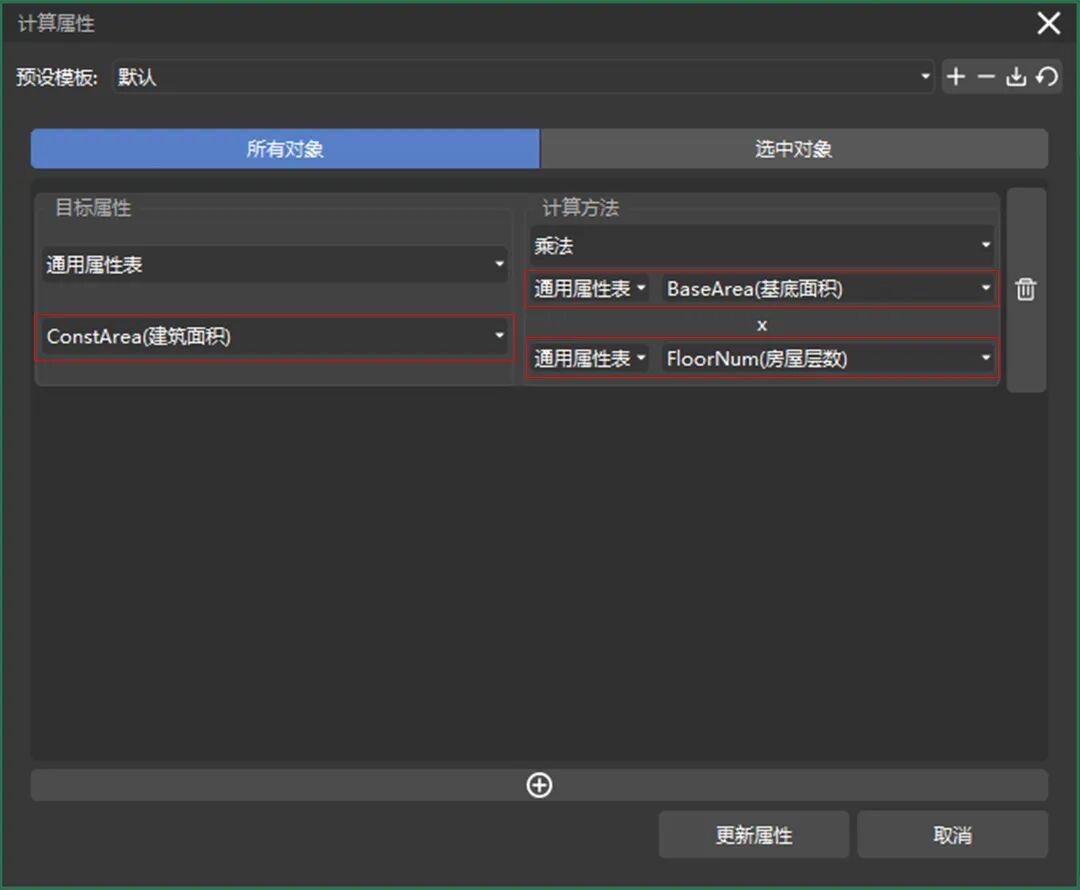Click the 更新属性 button
The height and width of the screenshot is (890, 1080).
tap(753, 835)
